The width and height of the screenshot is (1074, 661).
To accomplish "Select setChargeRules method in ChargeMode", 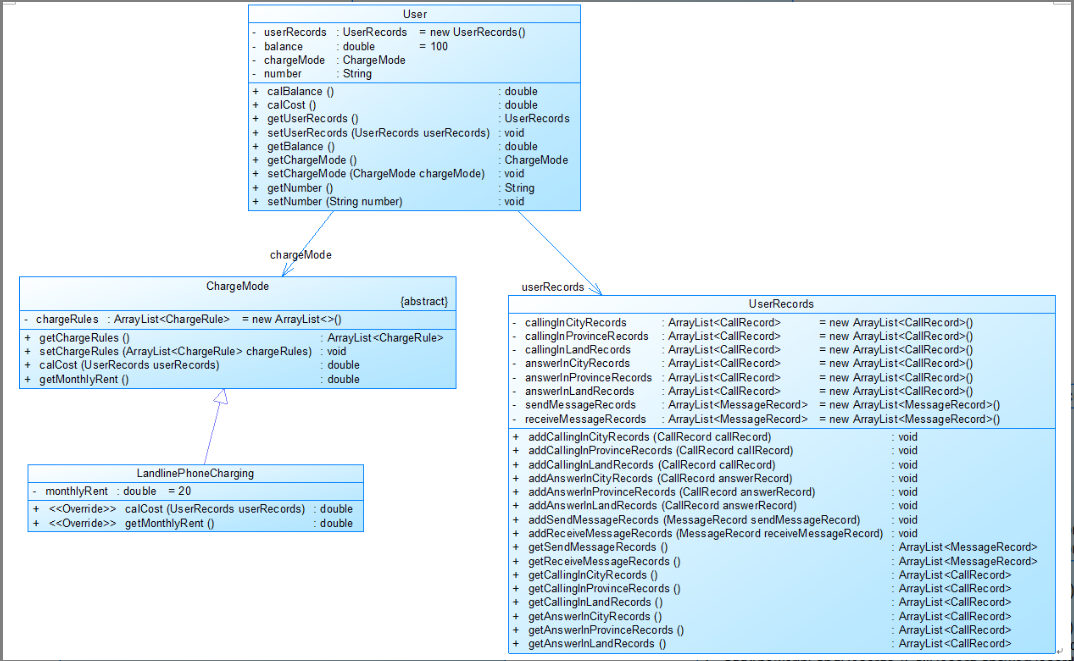I will [x=186, y=351].
